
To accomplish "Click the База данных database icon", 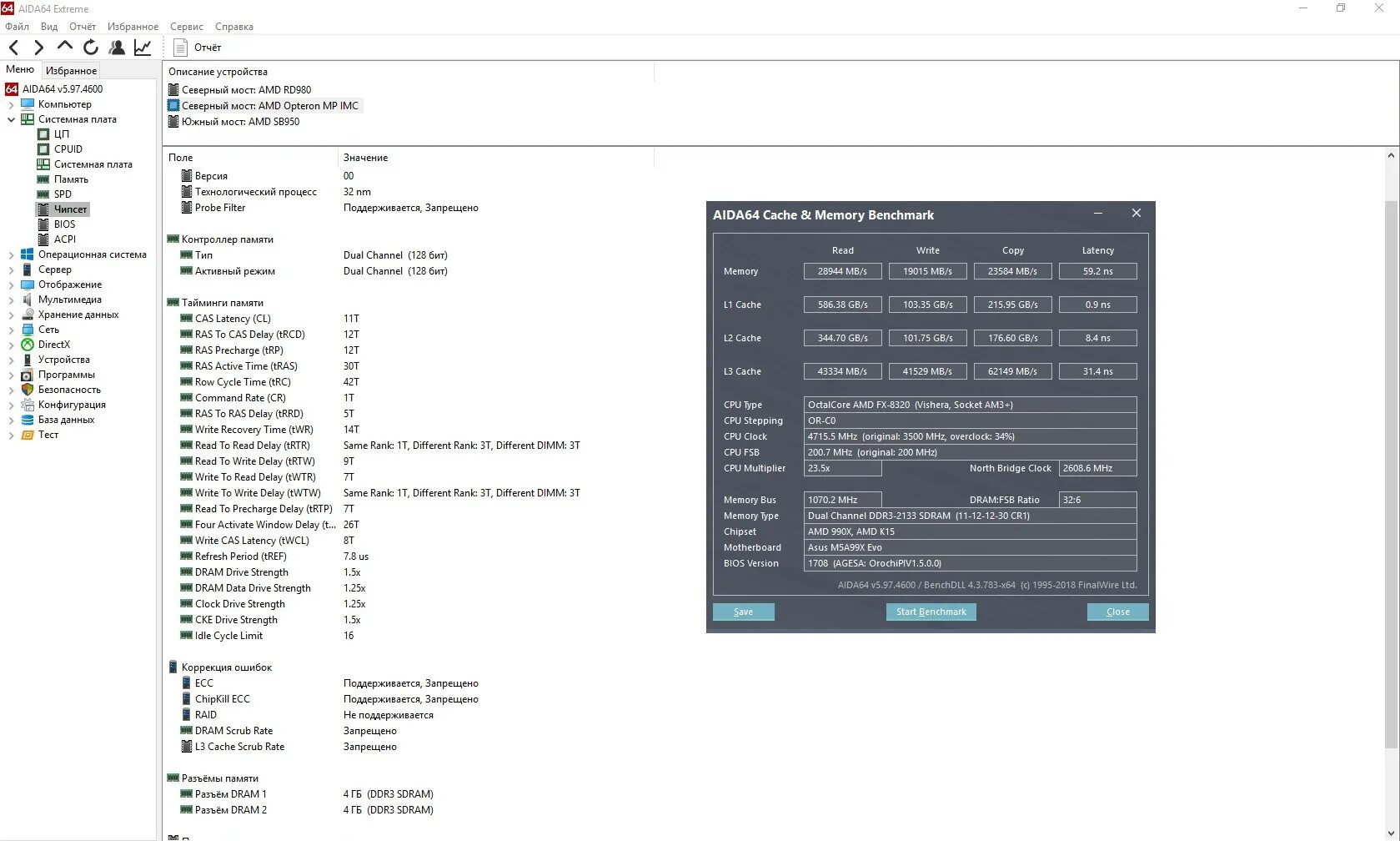I will [x=28, y=420].
